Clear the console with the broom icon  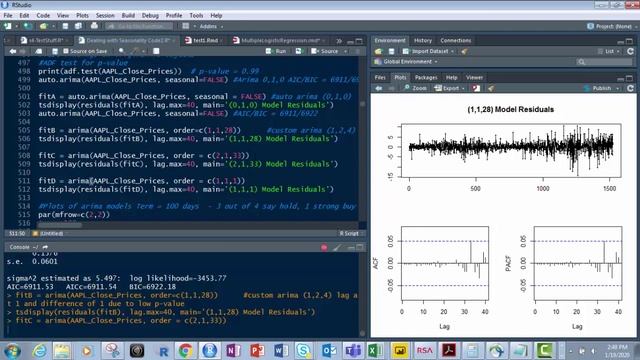coord(337,247)
